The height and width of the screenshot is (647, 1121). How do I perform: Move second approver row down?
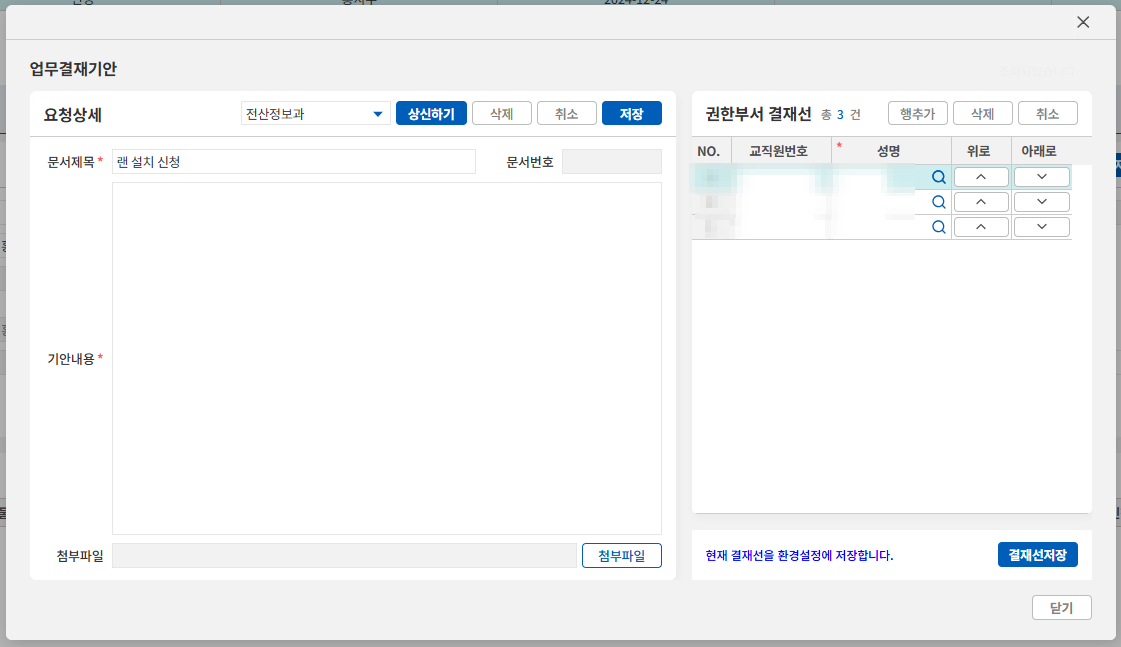click(x=1041, y=202)
